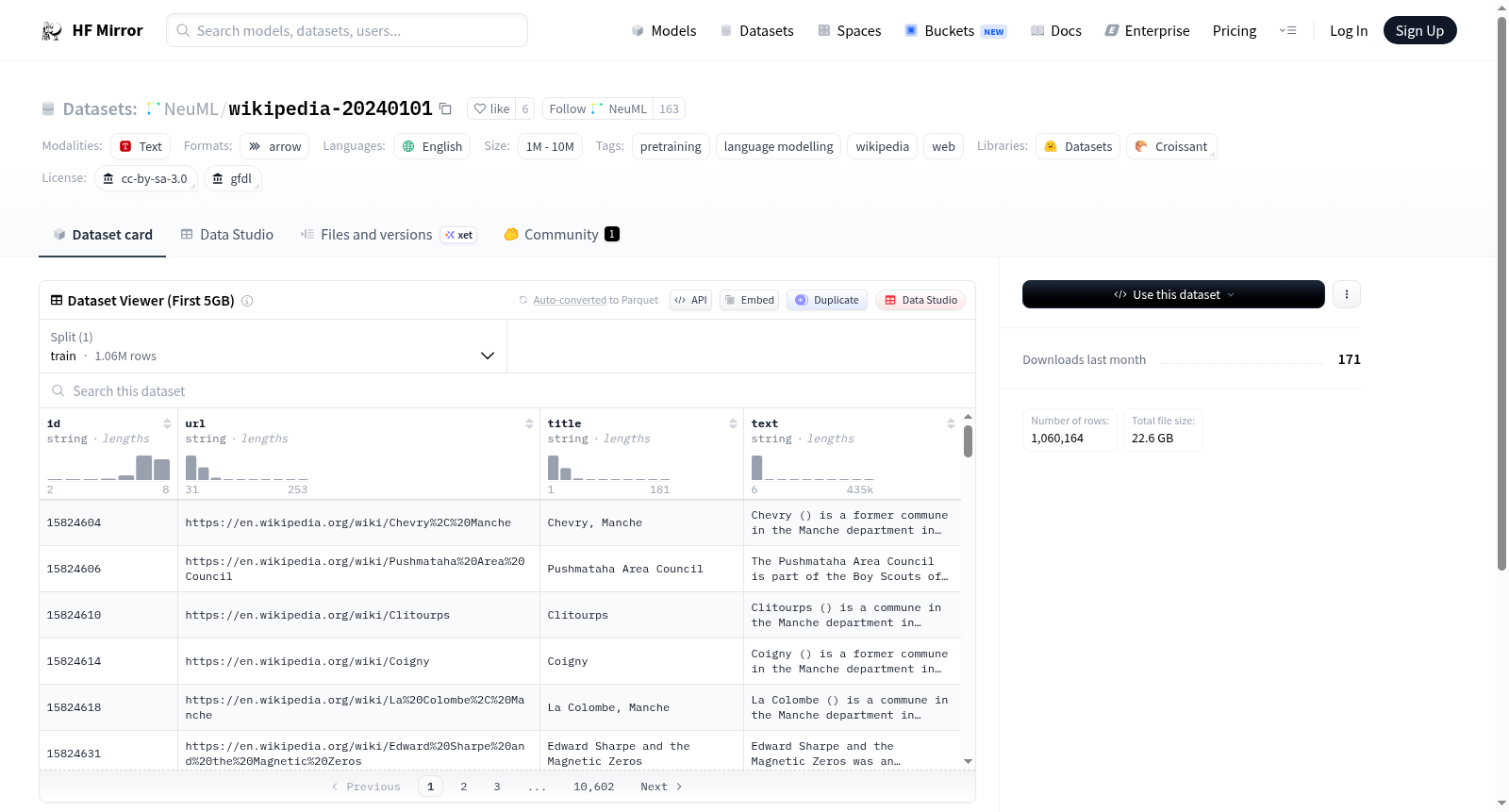
Task: Sort the text column
Action: (951, 423)
